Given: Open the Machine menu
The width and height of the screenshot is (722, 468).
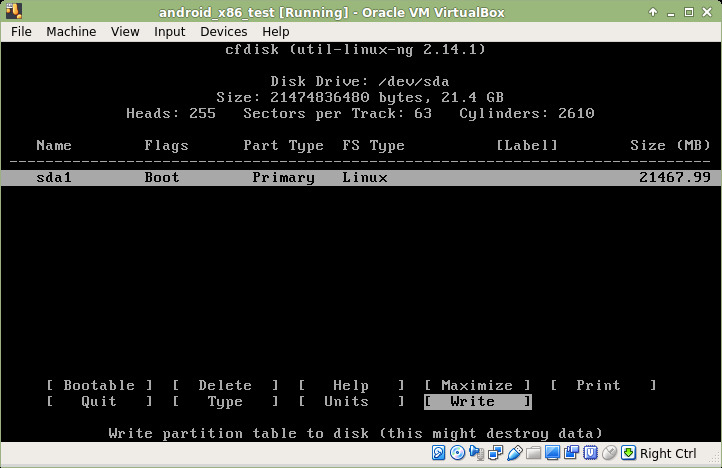Looking at the screenshot, I should coord(71,31).
